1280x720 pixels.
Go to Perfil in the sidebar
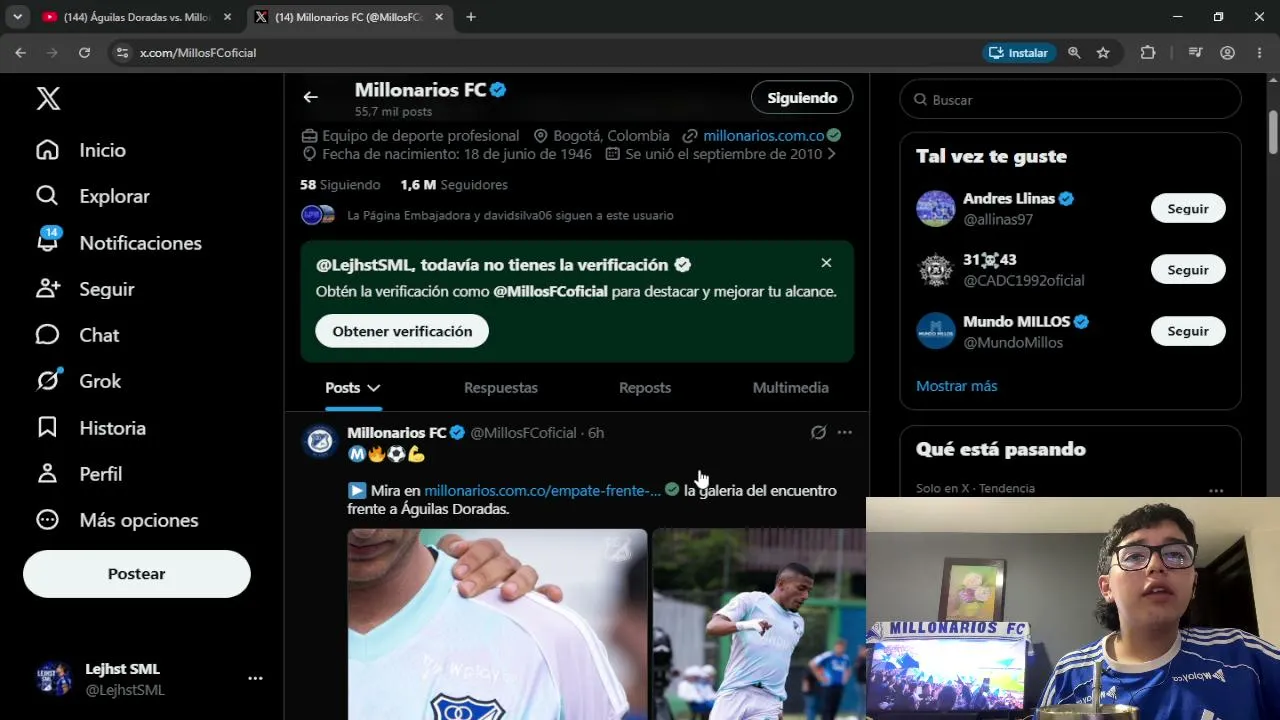(79, 474)
